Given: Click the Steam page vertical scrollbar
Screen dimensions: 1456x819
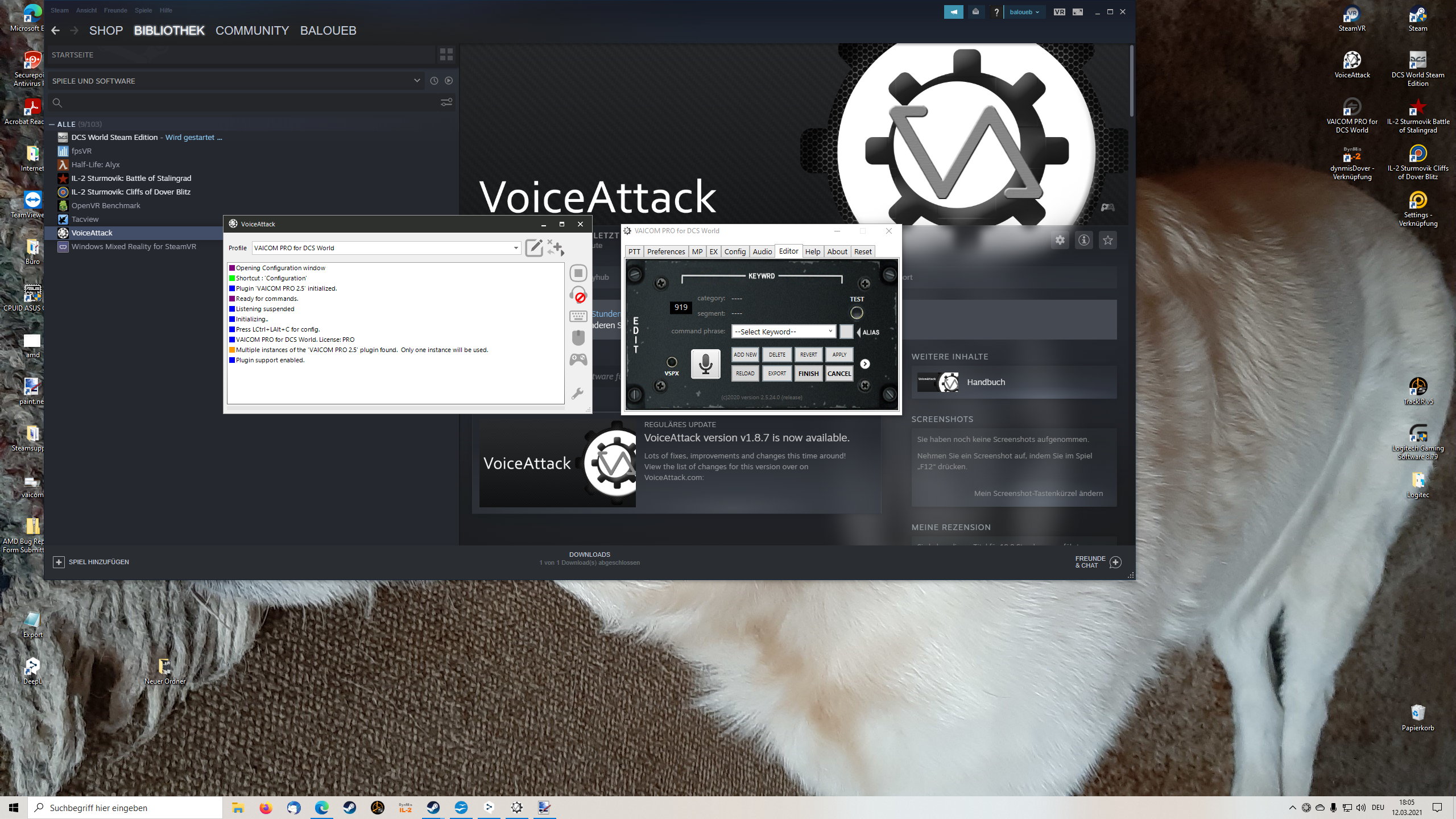Looking at the screenshot, I should [x=1131, y=81].
